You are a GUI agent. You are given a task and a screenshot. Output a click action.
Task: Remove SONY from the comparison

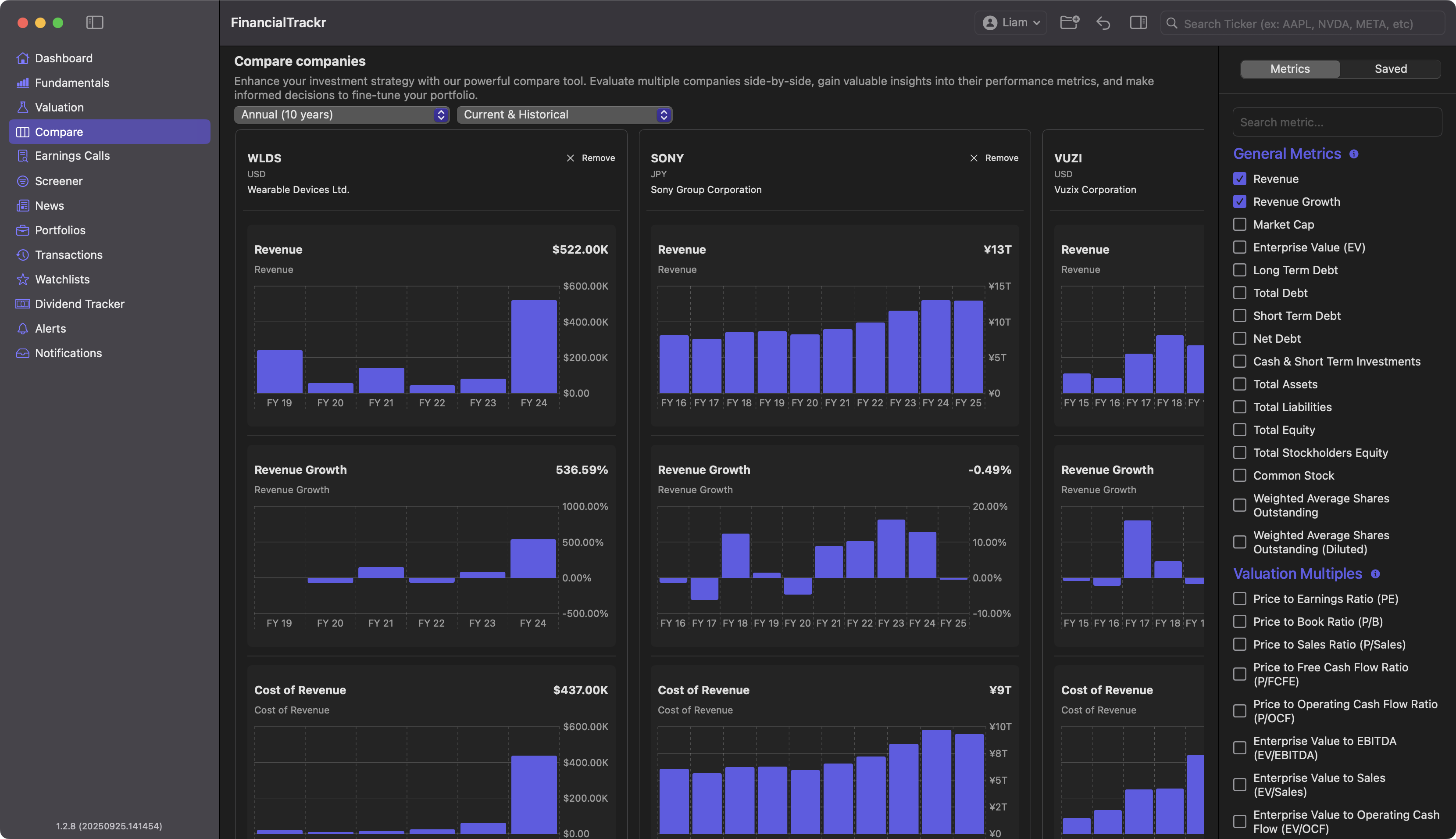point(994,158)
